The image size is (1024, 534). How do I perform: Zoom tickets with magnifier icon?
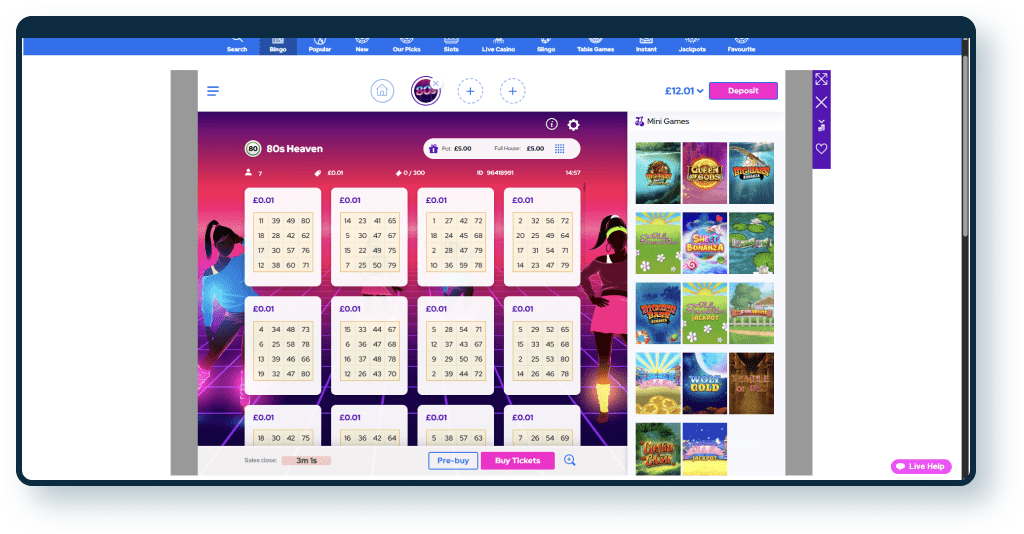[570, 461]
